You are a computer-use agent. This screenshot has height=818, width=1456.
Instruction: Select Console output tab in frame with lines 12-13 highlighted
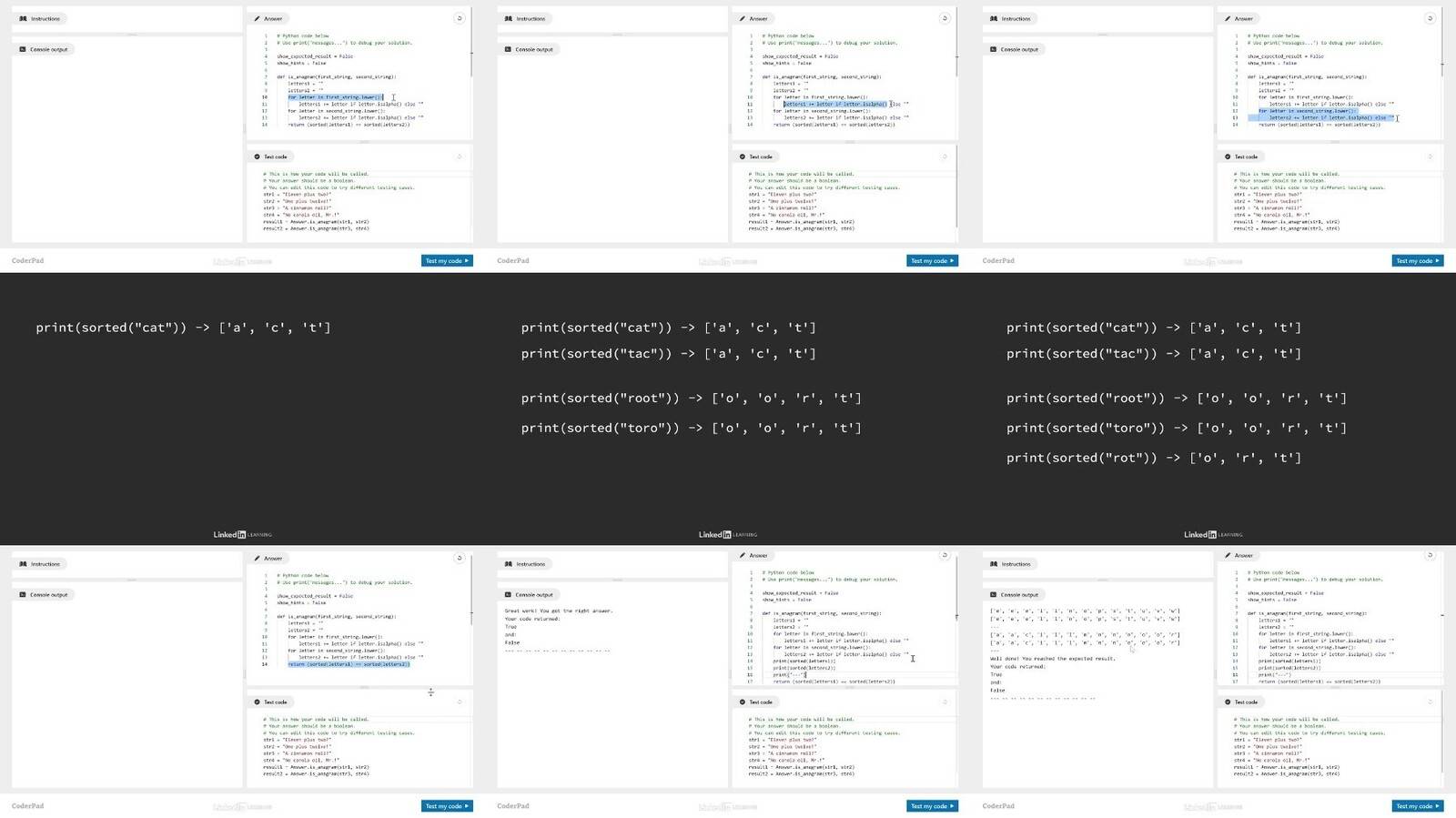1014,49
